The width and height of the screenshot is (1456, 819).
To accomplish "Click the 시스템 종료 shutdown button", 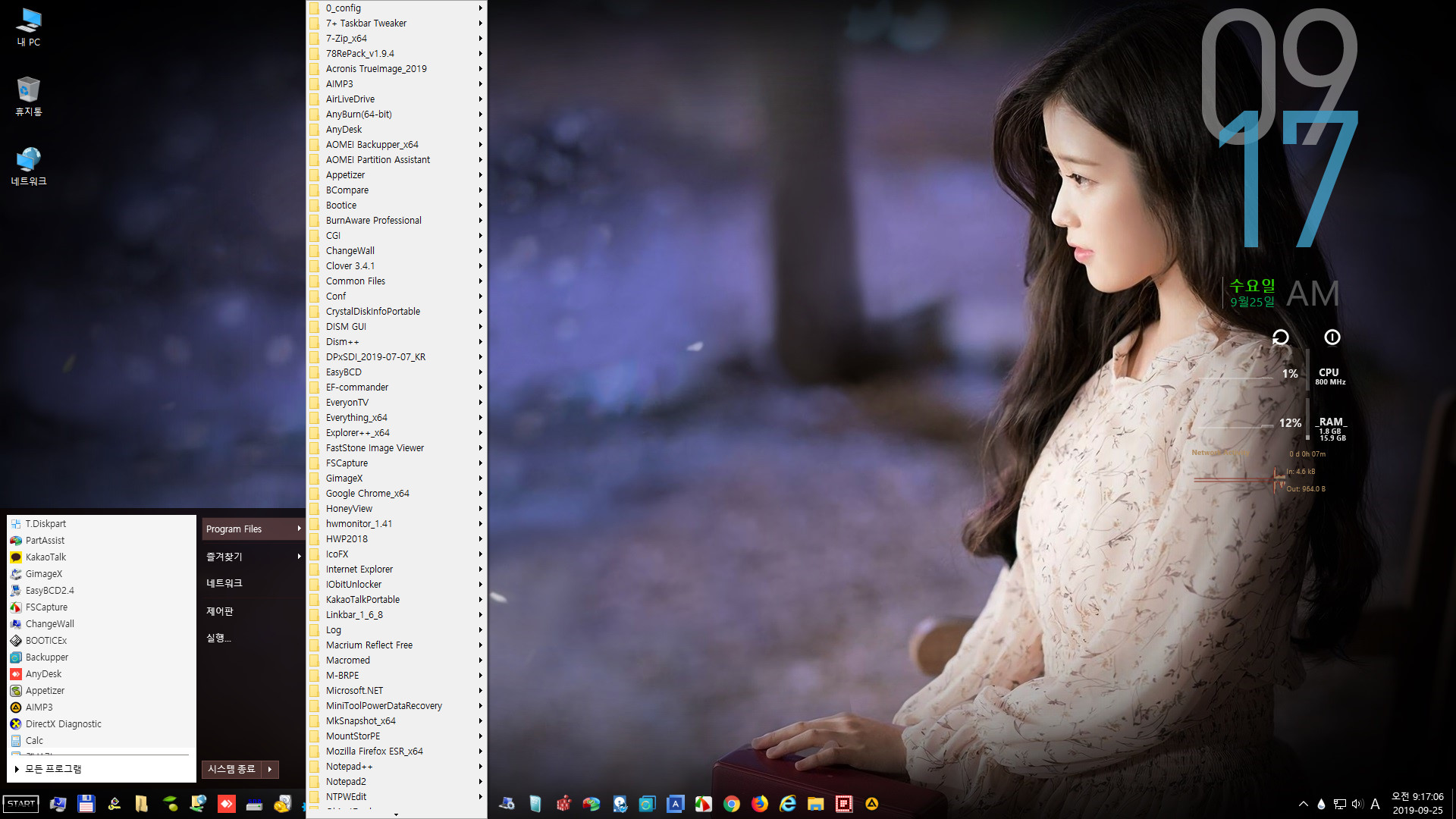I will click(232, 769).
